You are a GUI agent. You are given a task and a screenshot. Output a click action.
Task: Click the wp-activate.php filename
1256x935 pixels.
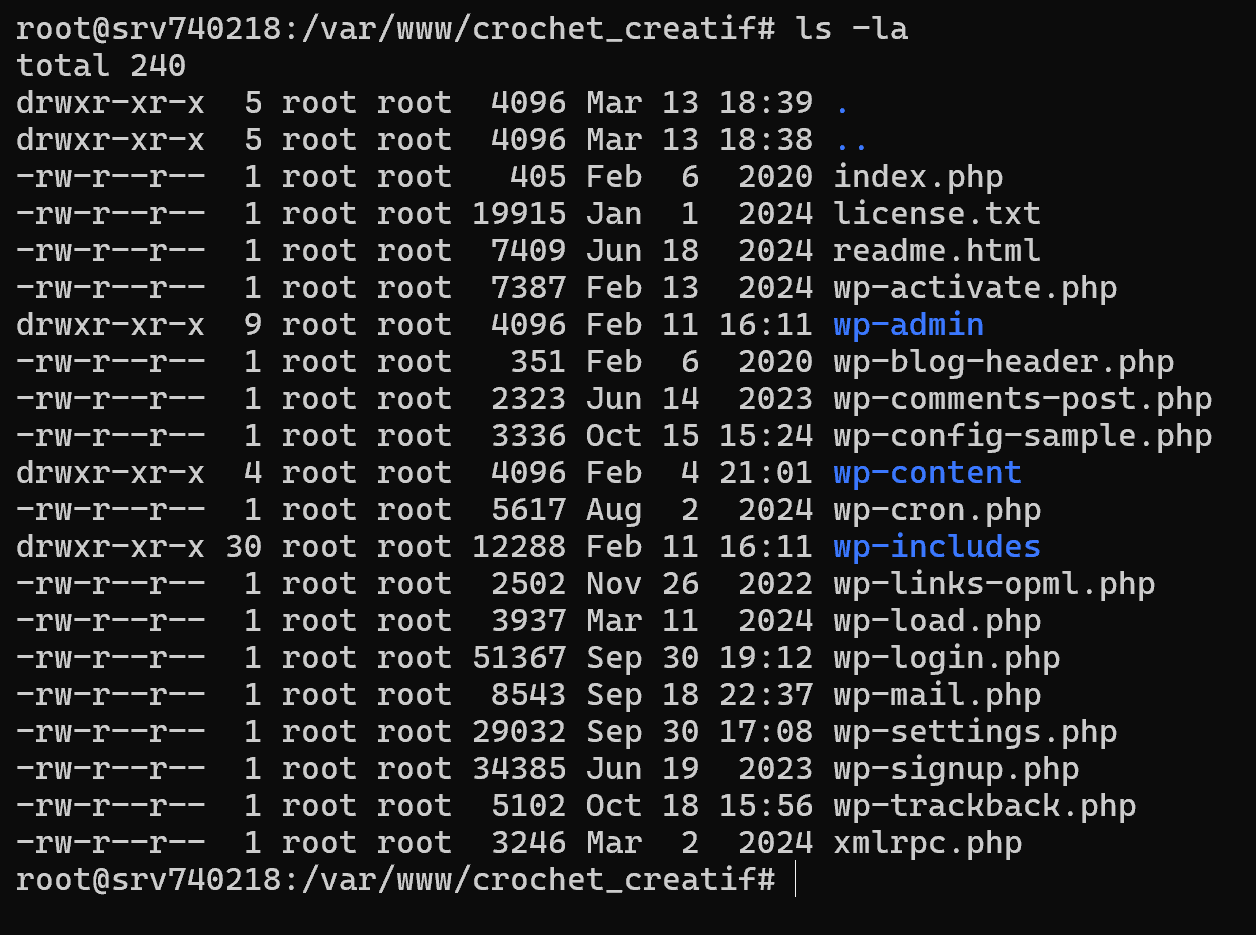tap(975, 288)
